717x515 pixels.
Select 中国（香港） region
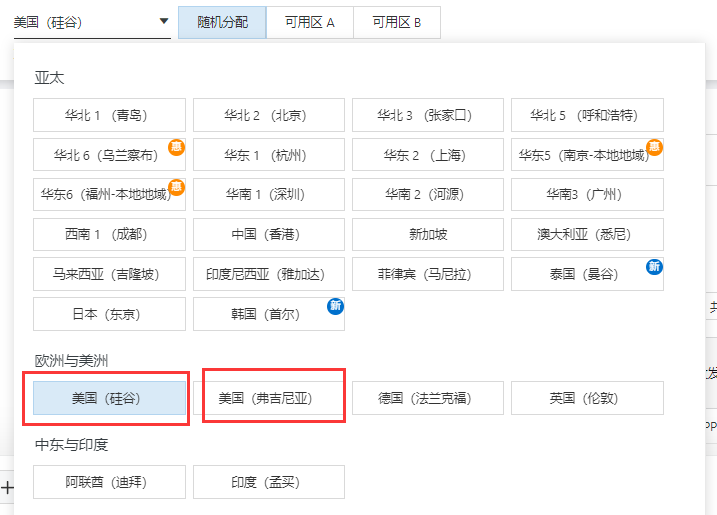pos(268,234)
